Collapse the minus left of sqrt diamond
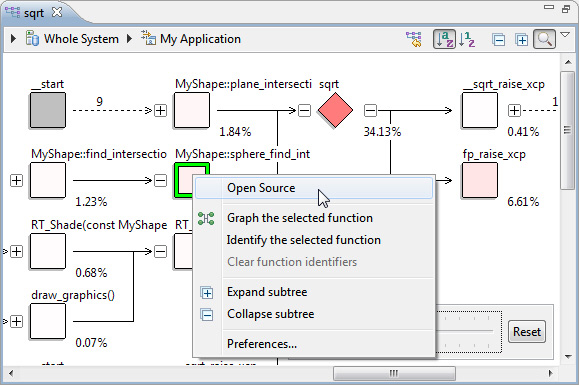Image resolution: width=579 pixels, height=385 pixels. (304, 110)
